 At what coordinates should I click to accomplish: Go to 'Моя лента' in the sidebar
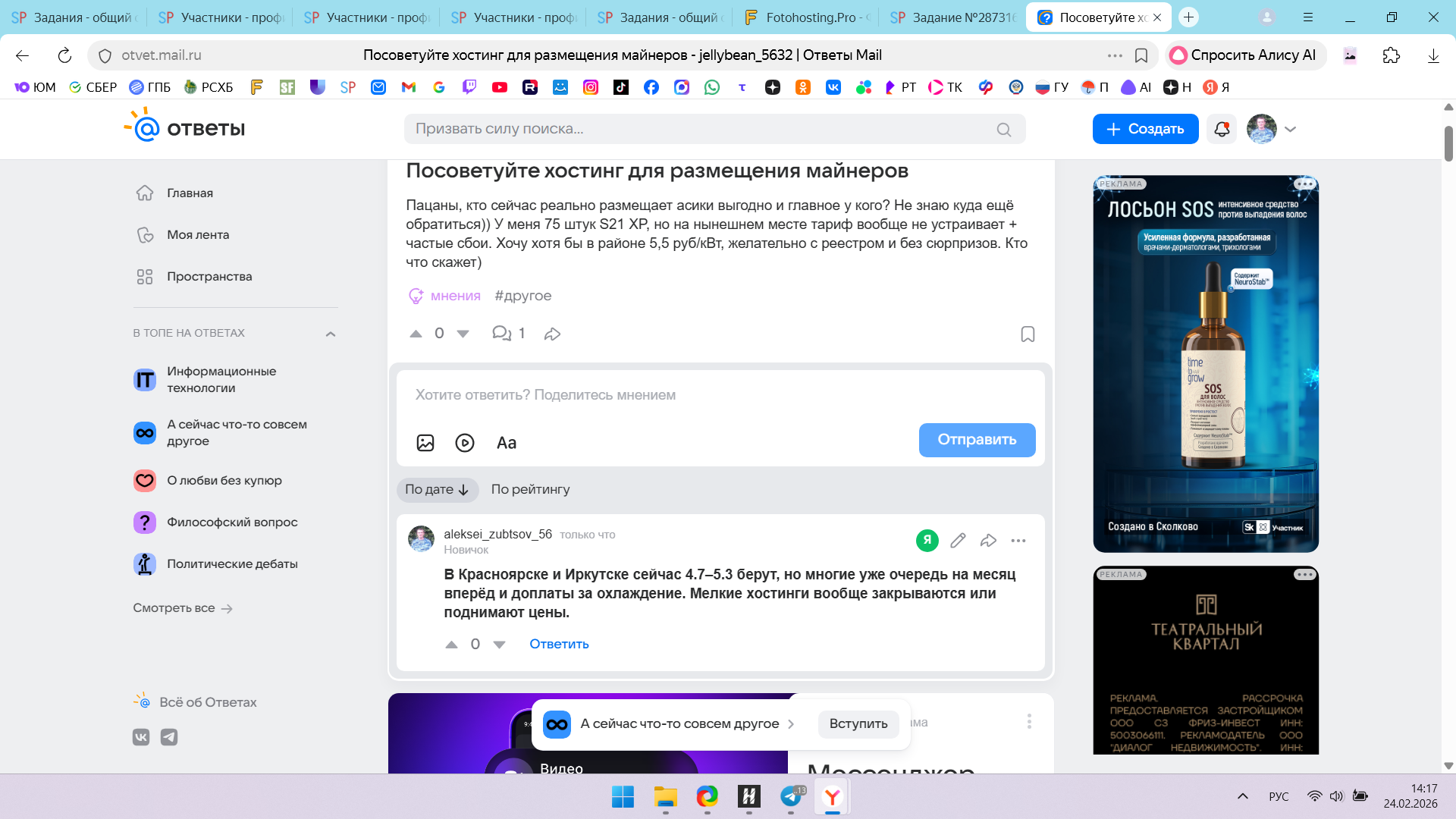click(197, 234)
